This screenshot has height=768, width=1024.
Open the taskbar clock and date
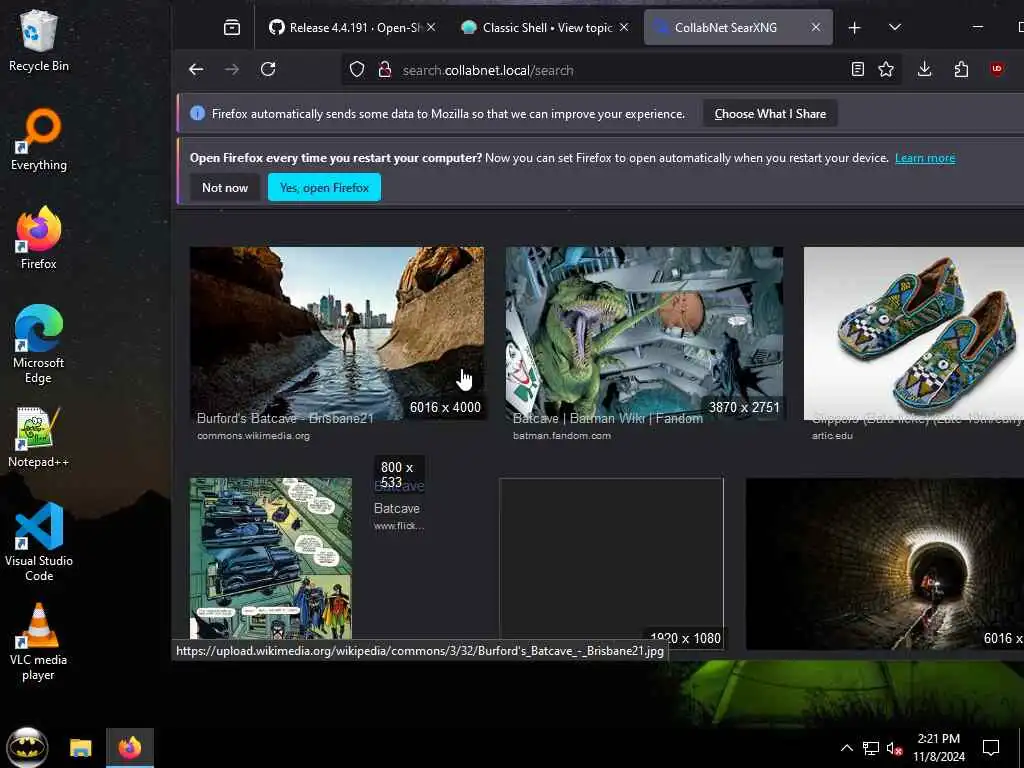pyautogui.click(x=938, y=748)
